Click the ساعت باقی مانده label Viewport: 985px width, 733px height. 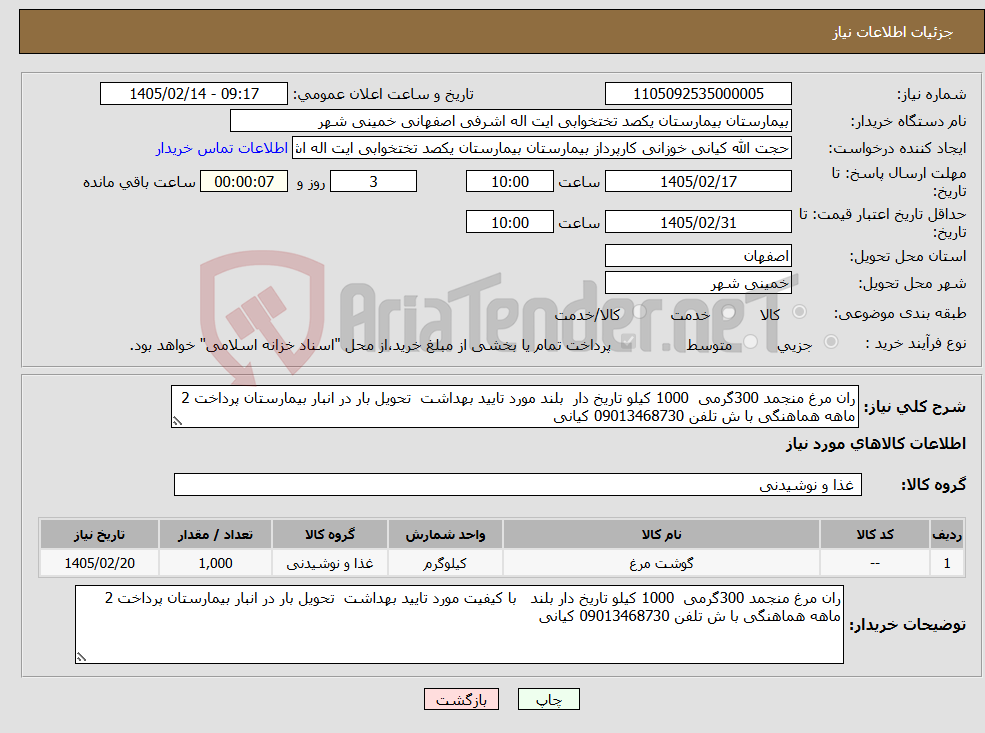tap(139, 182)
